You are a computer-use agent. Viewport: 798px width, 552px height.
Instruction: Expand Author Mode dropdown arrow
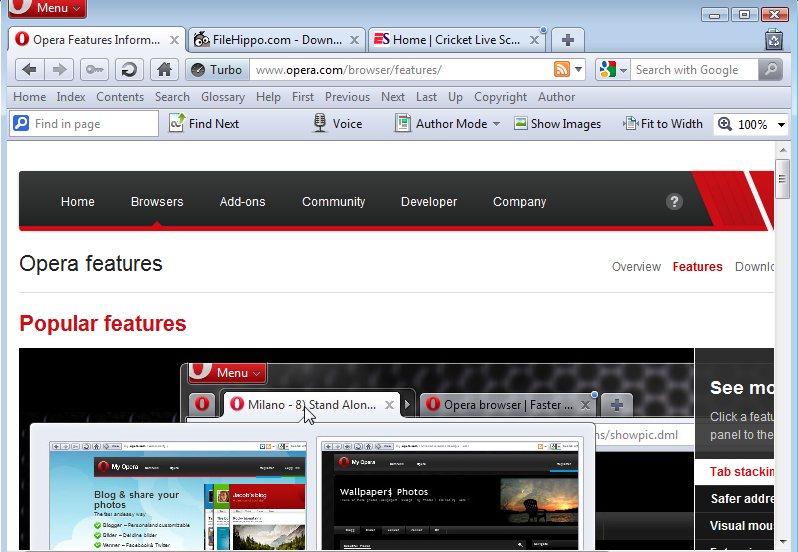(496, 124)
